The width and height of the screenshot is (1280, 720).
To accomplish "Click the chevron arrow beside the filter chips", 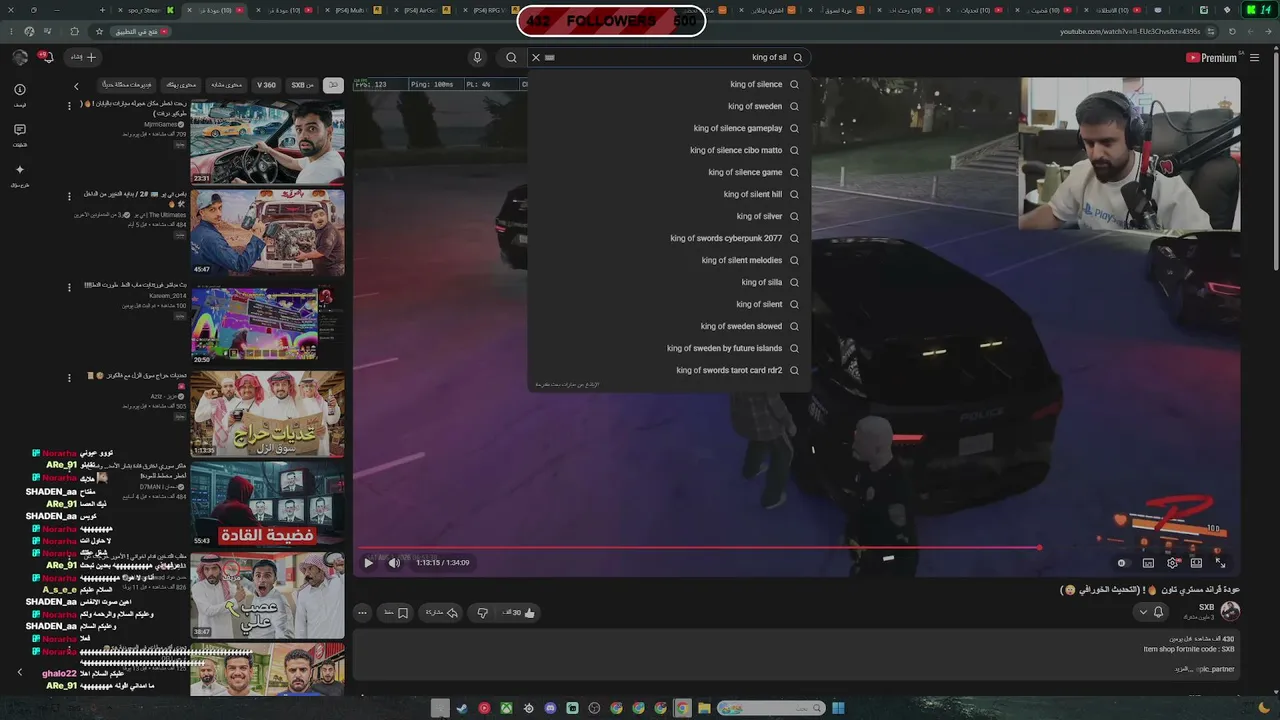I will coord(76,86).
